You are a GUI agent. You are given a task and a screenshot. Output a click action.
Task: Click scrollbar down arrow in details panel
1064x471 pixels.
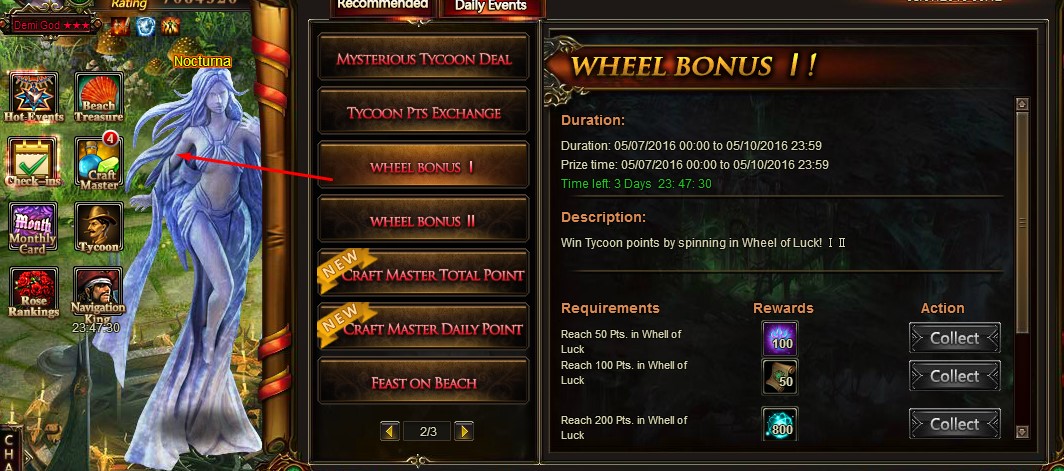(1023, 432)
